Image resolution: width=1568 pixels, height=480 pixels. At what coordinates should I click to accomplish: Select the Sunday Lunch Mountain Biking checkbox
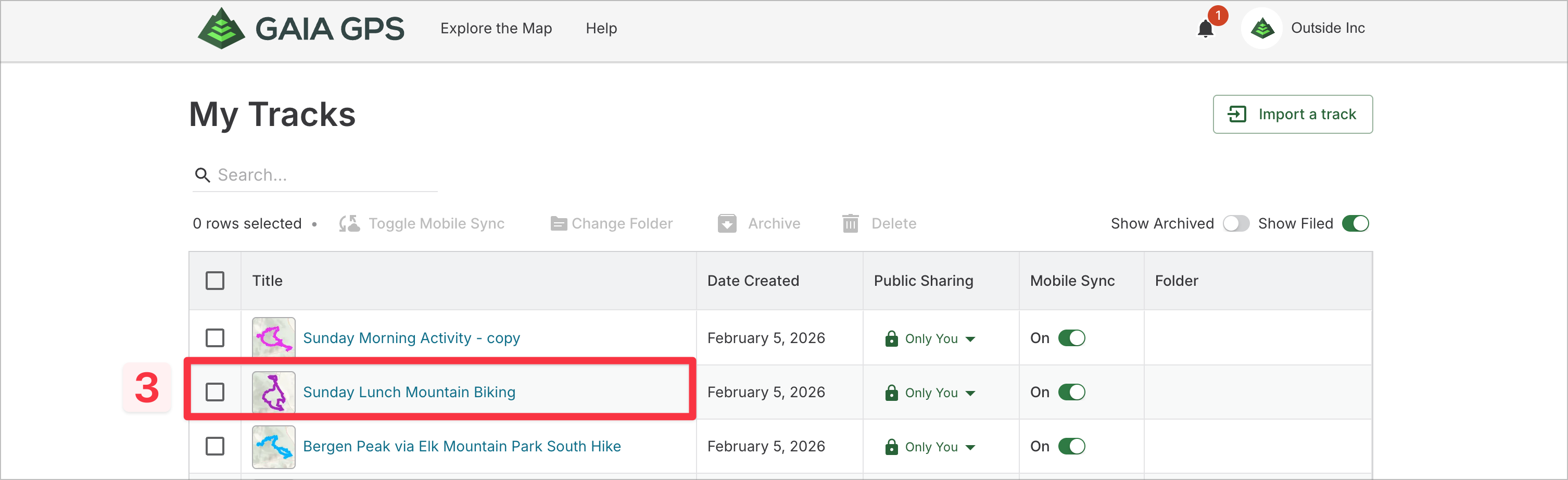click(x=215, y=393)
